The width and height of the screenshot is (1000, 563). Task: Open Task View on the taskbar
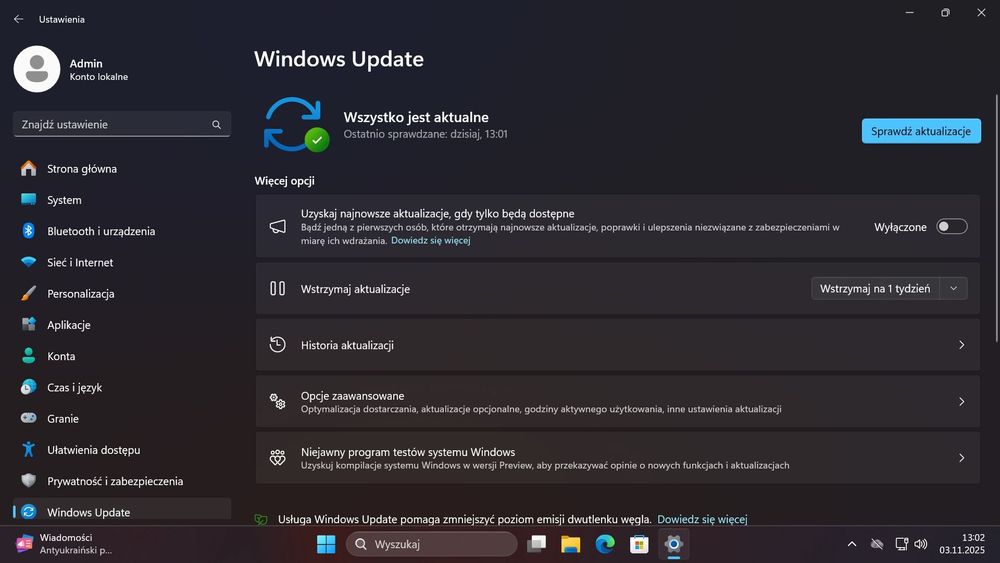coord(536,544)
